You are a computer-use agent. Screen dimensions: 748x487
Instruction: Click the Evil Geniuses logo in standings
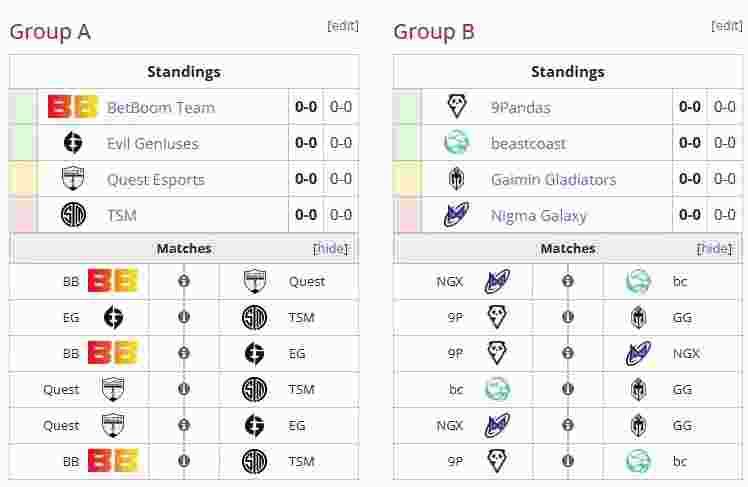[73, 143]
